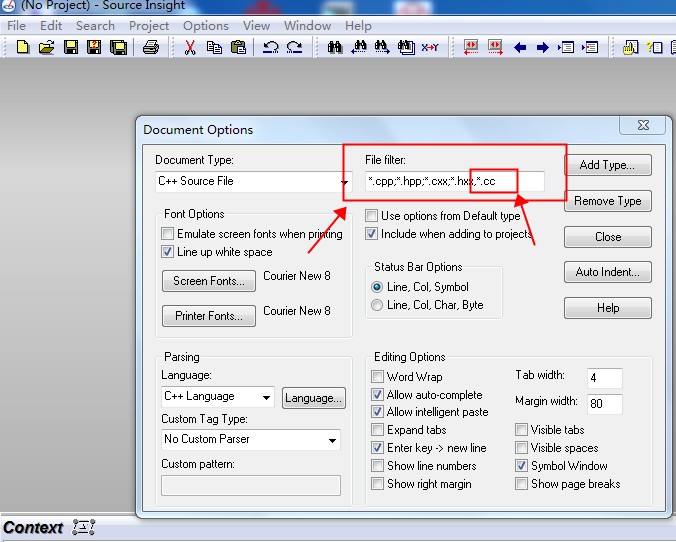Click the Copy icon

click(214, 47)
